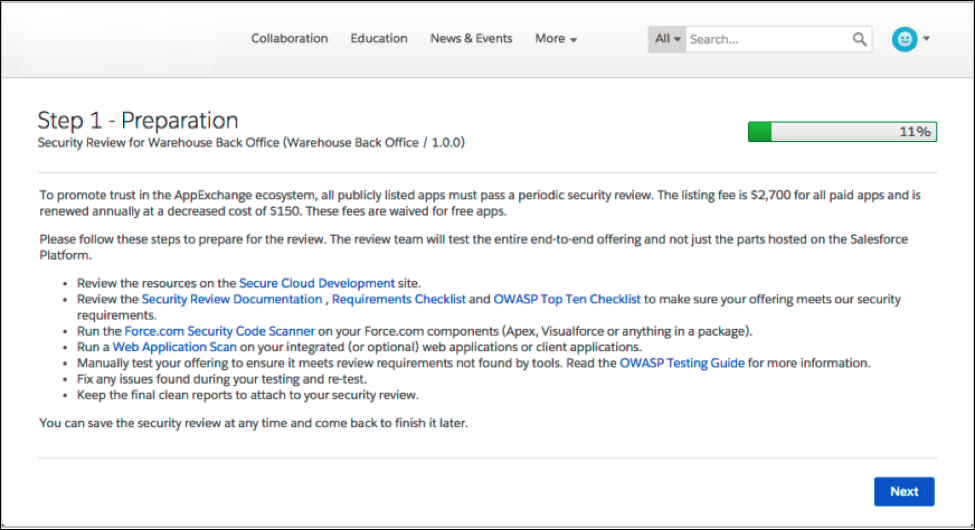
Task: Expand the More menu
Action: pyautogui.click(x=556, y=39)
